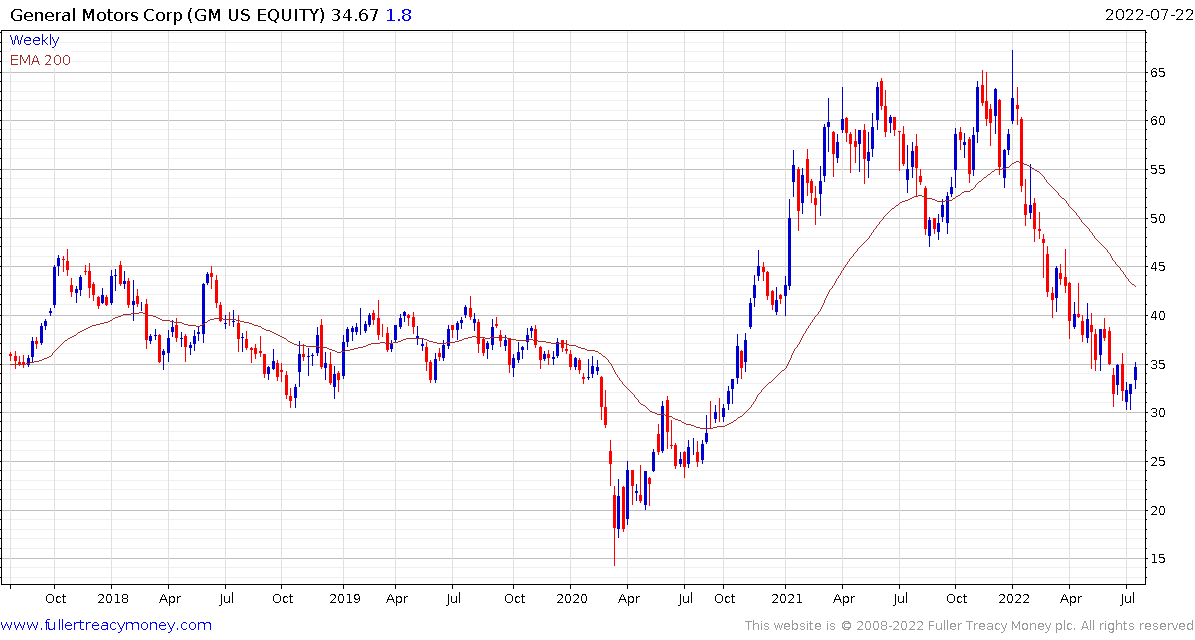Click the 2019 marker on the time axis

(x=343, y=598)
